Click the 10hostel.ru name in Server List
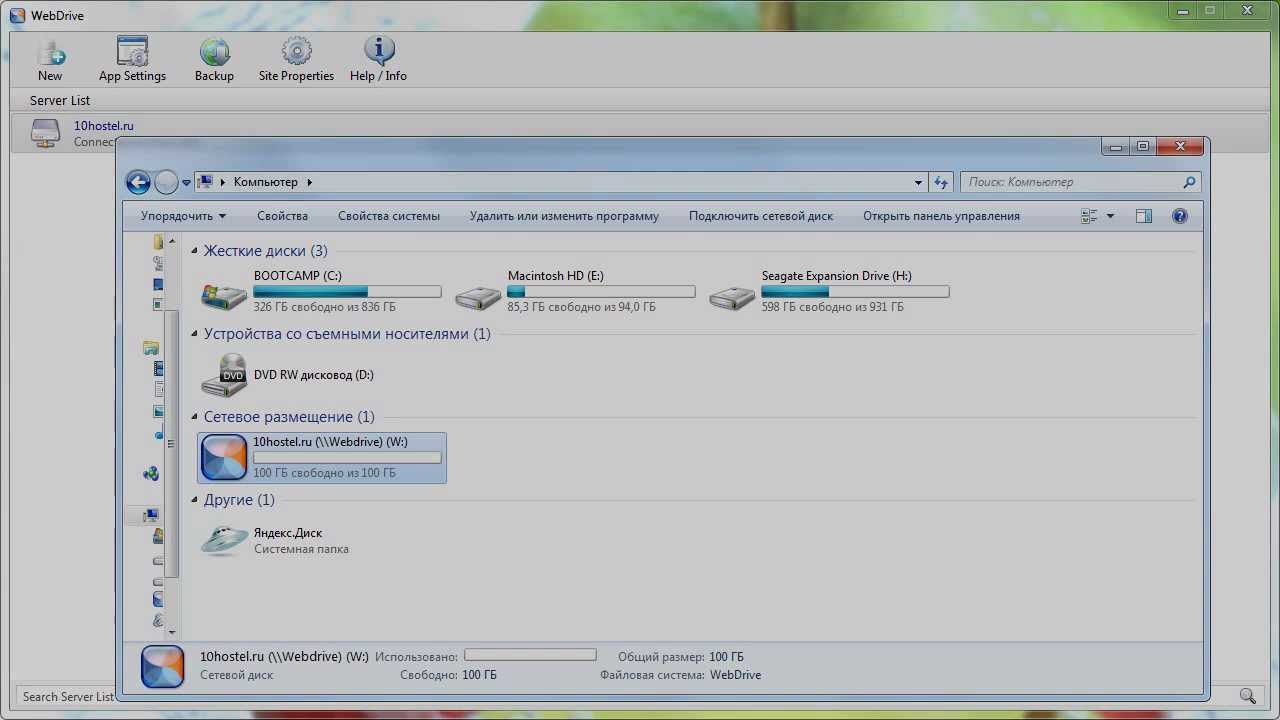The height and width of the screenshot is (720, 1280). [x=104, y=126]
